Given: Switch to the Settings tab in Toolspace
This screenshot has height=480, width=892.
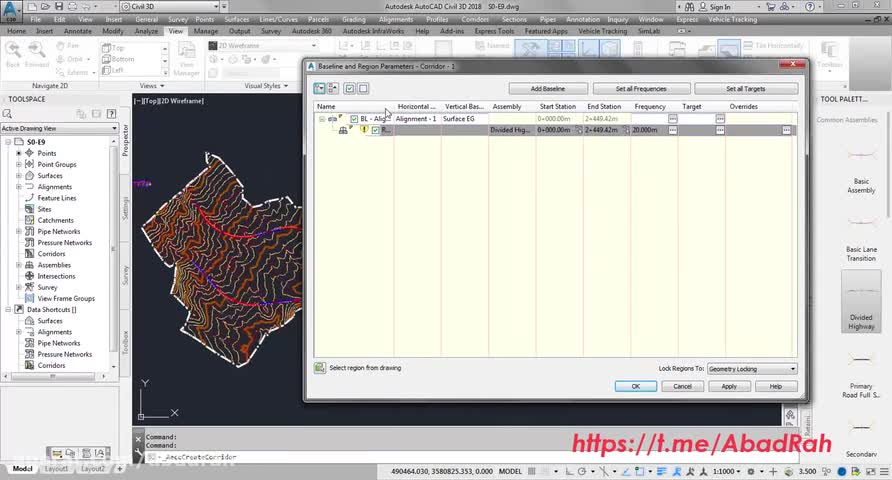Looking at the screenshot, I should (x=126, y=208).
